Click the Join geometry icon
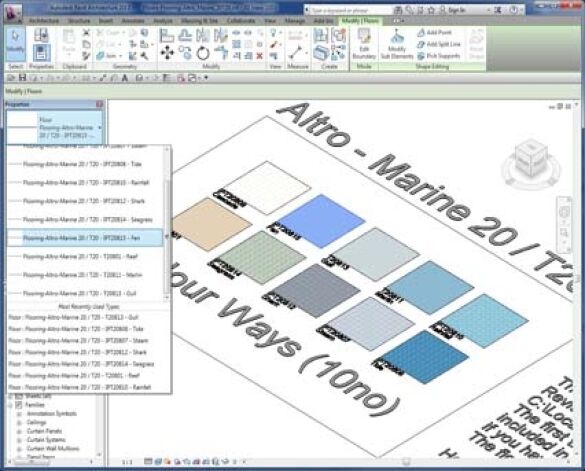This screenshot has width=585, height=471. [100, 56]
